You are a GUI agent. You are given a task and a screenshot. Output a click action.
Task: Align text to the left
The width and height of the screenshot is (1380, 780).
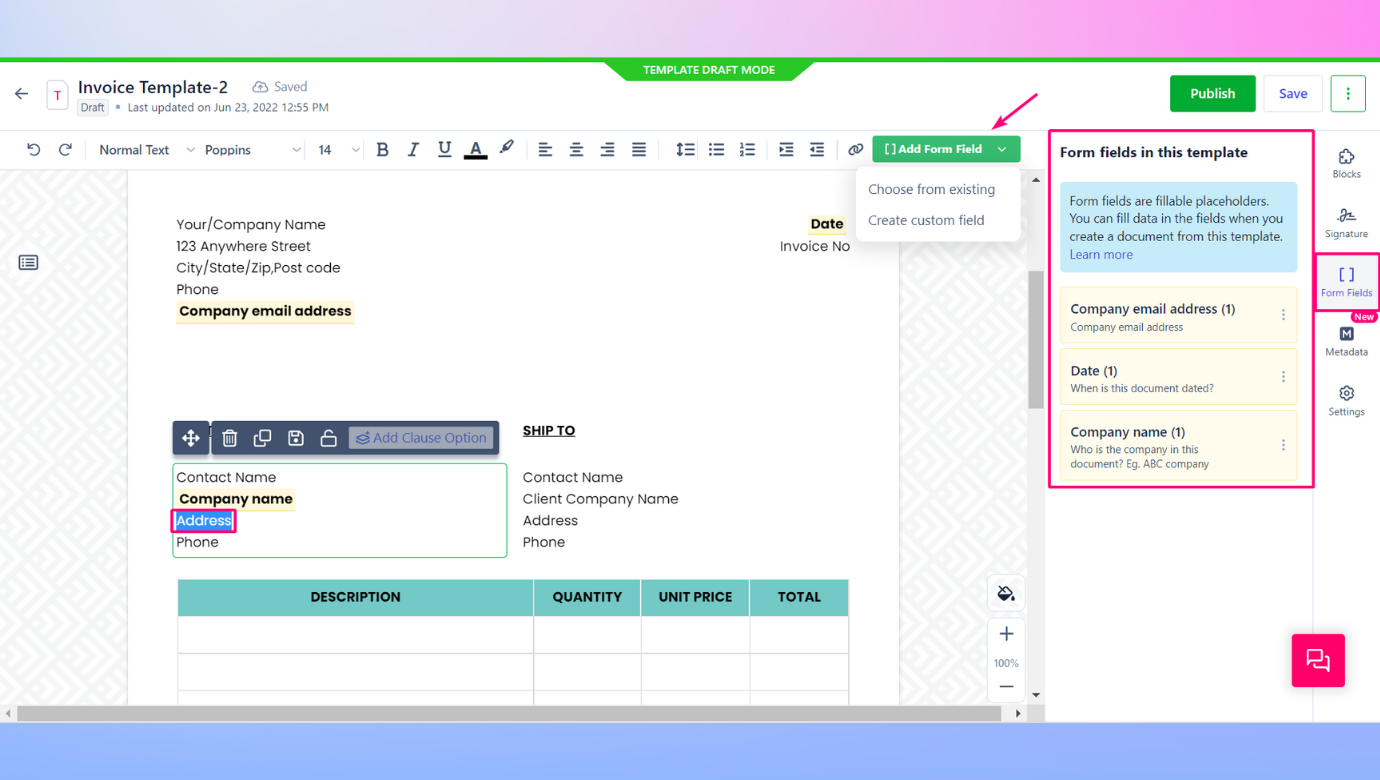click(545, 149)
